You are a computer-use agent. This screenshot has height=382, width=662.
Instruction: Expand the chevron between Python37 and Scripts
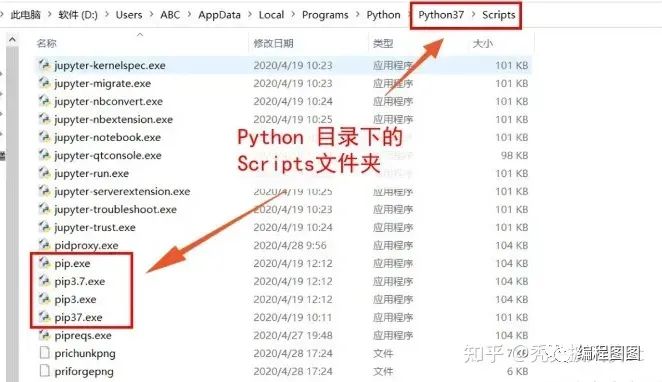point(473,15)
